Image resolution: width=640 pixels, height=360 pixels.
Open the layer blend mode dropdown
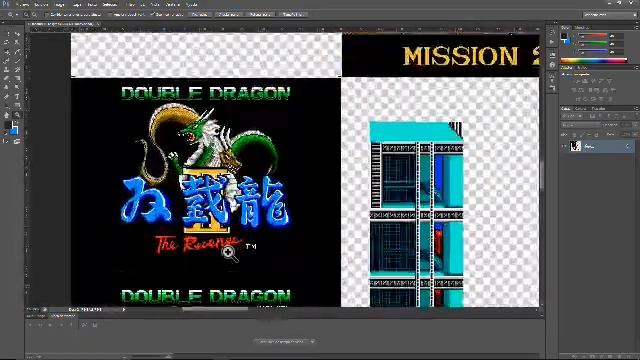581,125
